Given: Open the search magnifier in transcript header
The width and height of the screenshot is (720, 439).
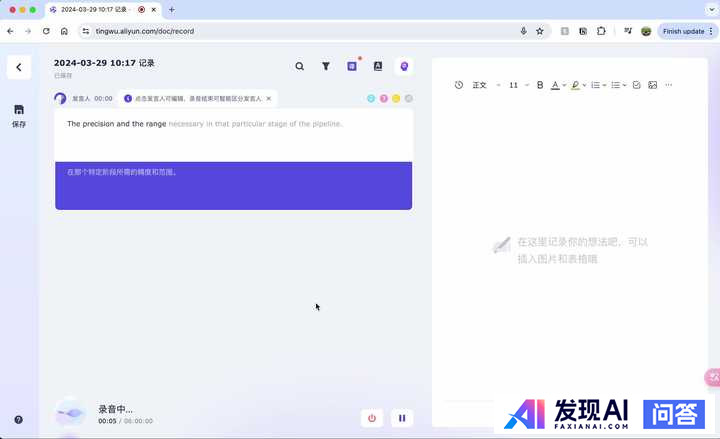Looking at the screenshot, I should pos(299,66).
